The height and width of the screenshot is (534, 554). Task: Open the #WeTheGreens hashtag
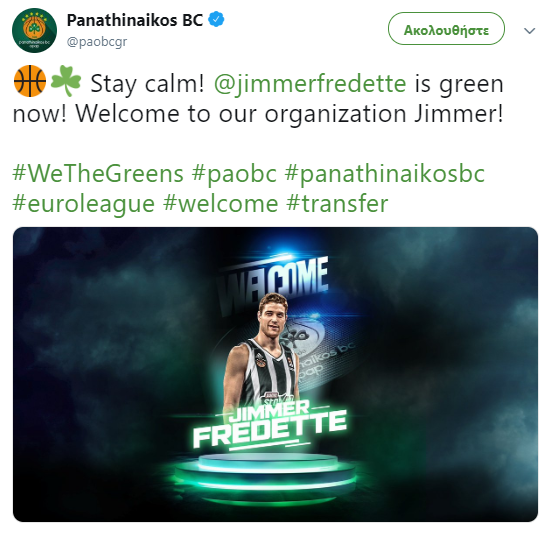(98, 174)
